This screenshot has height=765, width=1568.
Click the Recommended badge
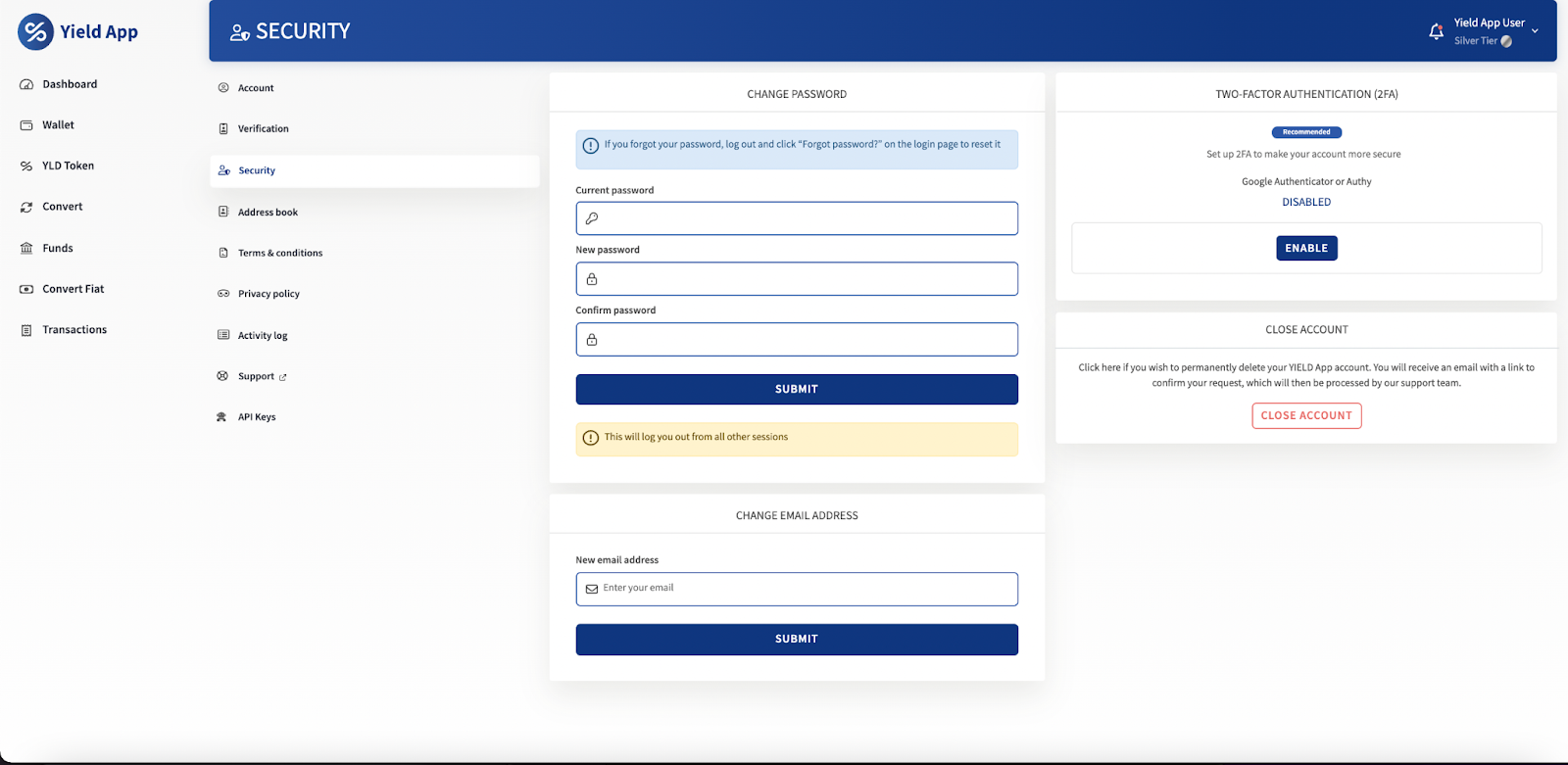[1306, 132]
